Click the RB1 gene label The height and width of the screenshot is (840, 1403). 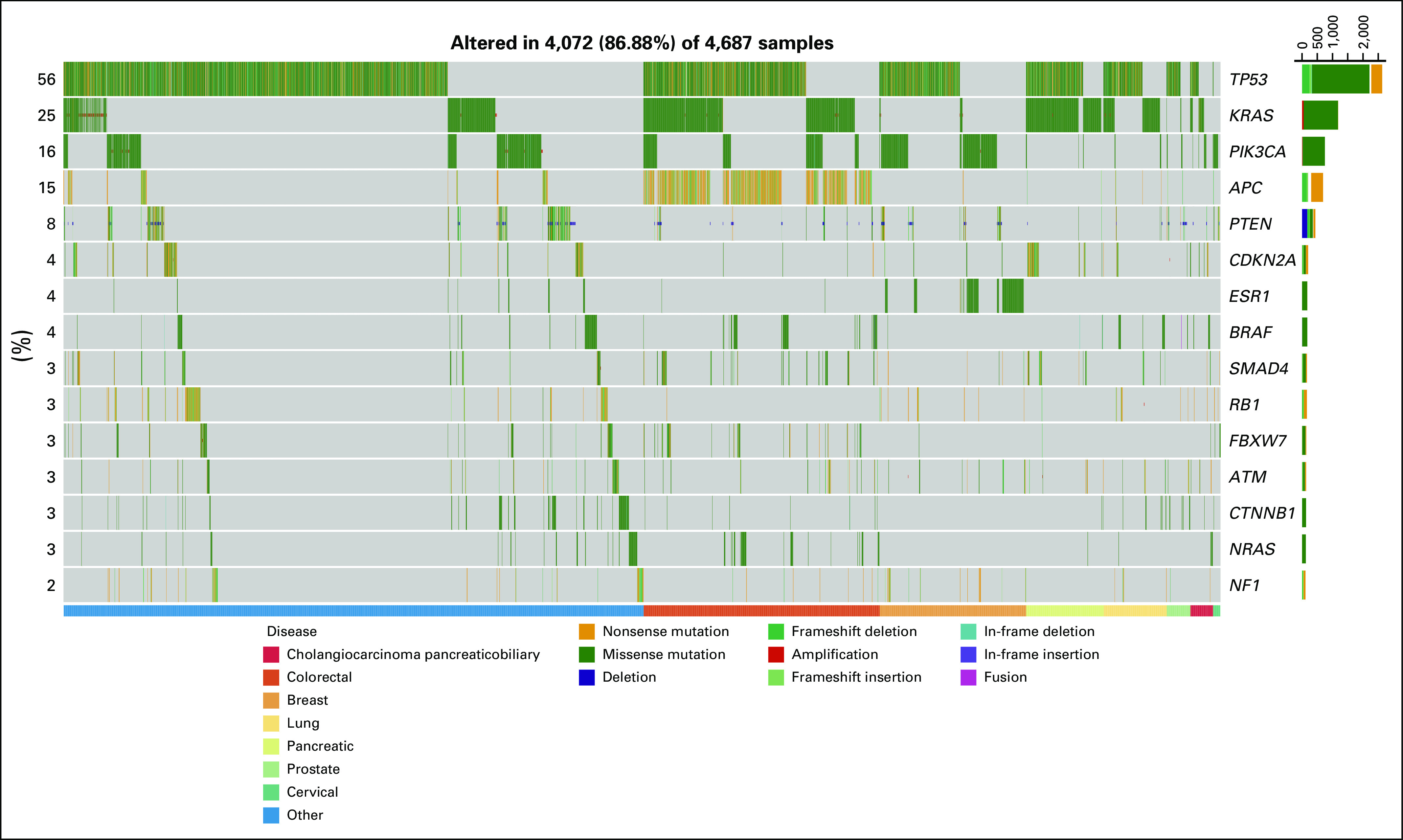(1245, 405)
